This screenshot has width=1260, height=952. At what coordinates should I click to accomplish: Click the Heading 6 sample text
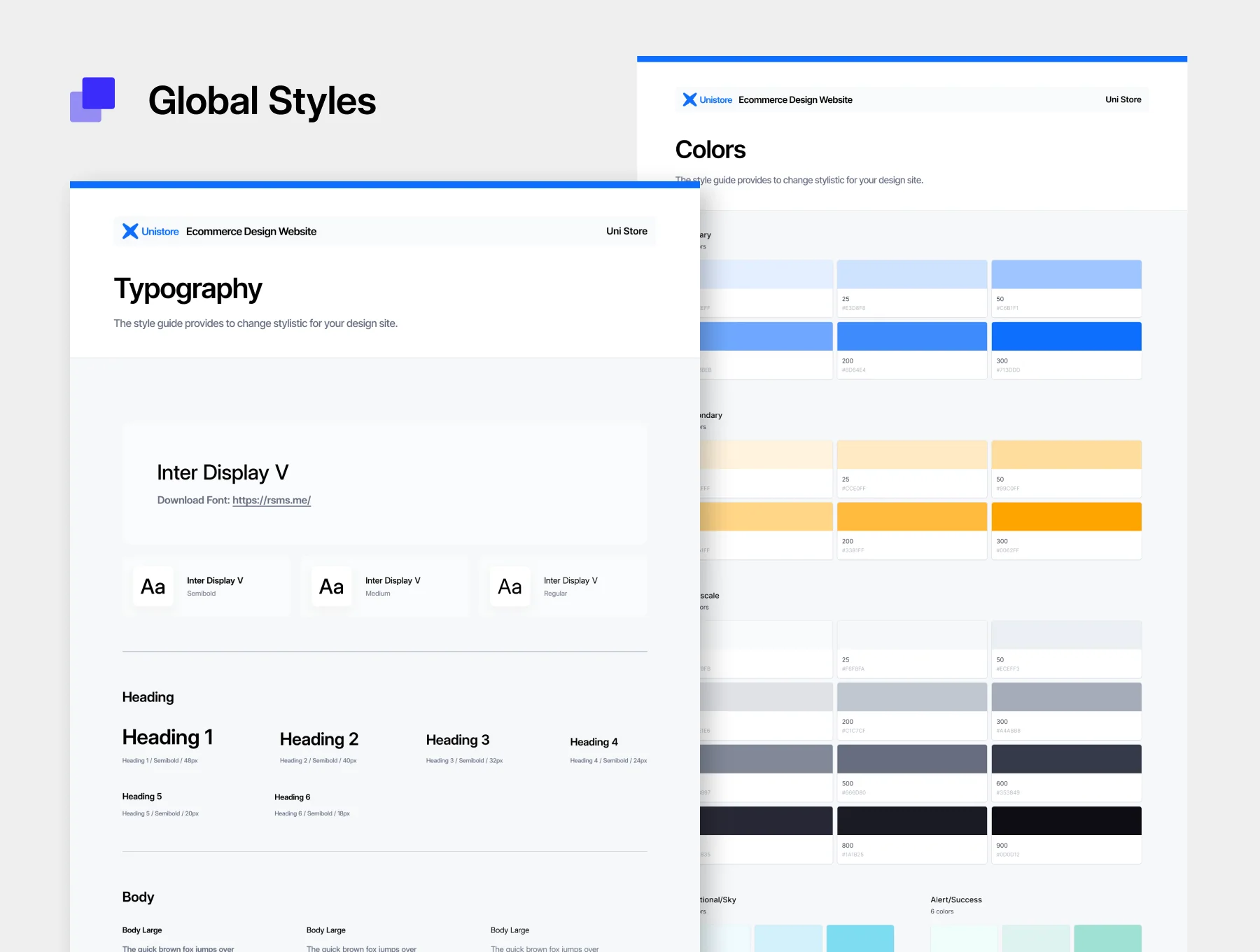pyautogui.click(x=293, y=797)
